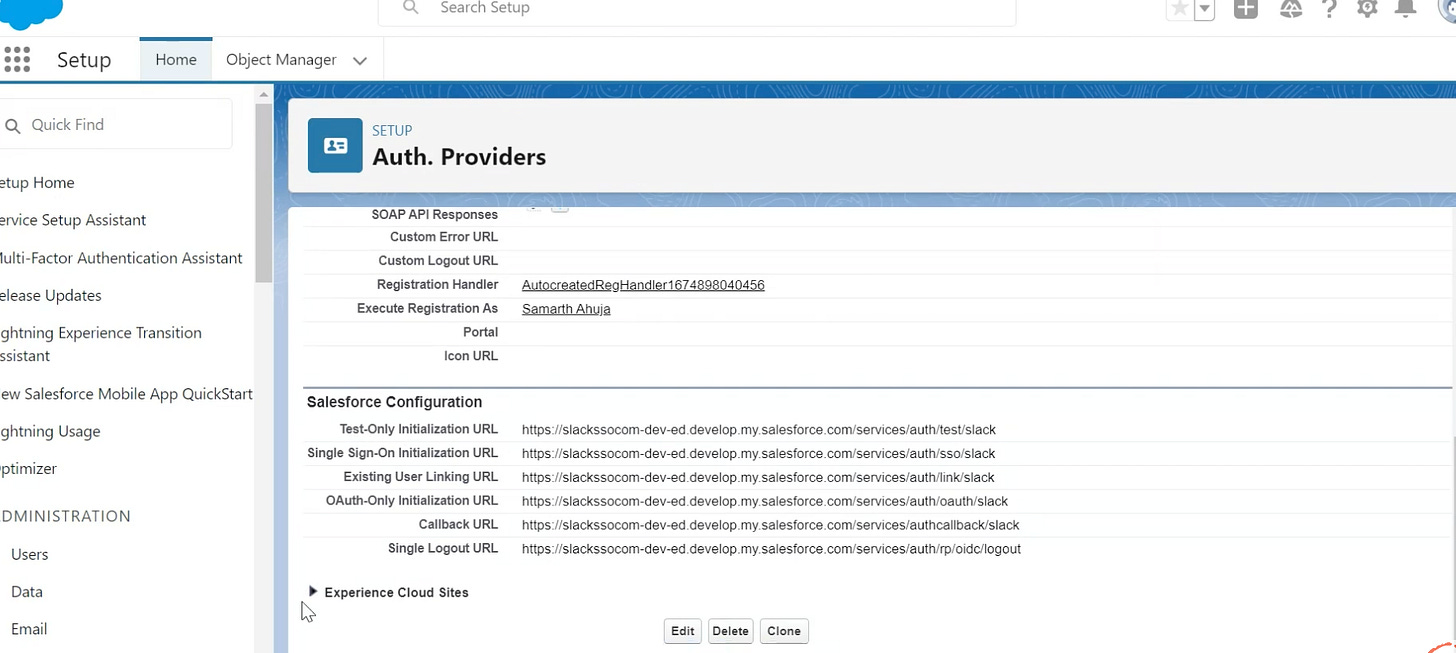Open the Object Manager tab
This screenshot has width=1456, height=653.
click(x=281, y=60)
